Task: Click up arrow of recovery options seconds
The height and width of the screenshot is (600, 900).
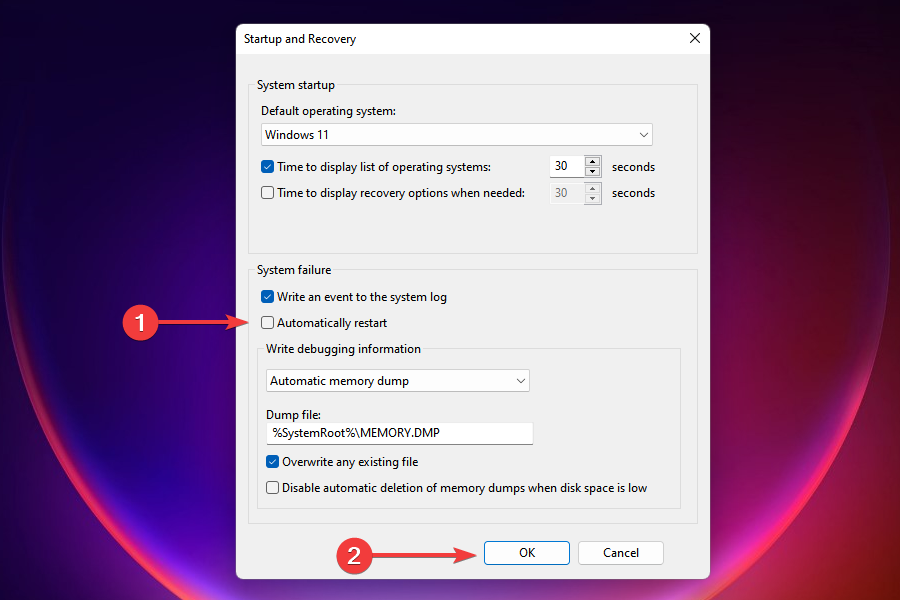Action: coord(592,188)
